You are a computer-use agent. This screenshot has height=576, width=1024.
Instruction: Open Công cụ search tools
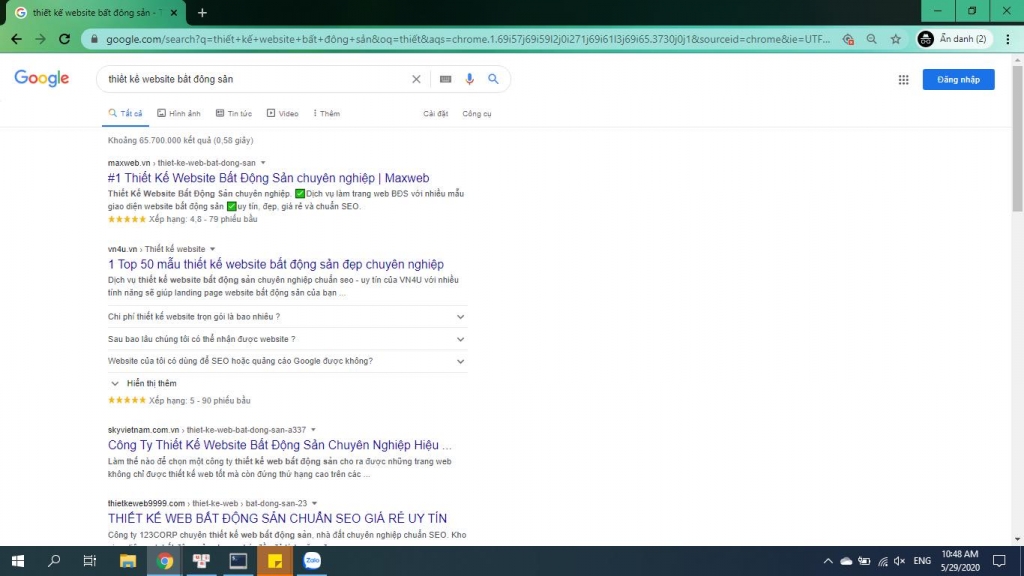[477, 114]
